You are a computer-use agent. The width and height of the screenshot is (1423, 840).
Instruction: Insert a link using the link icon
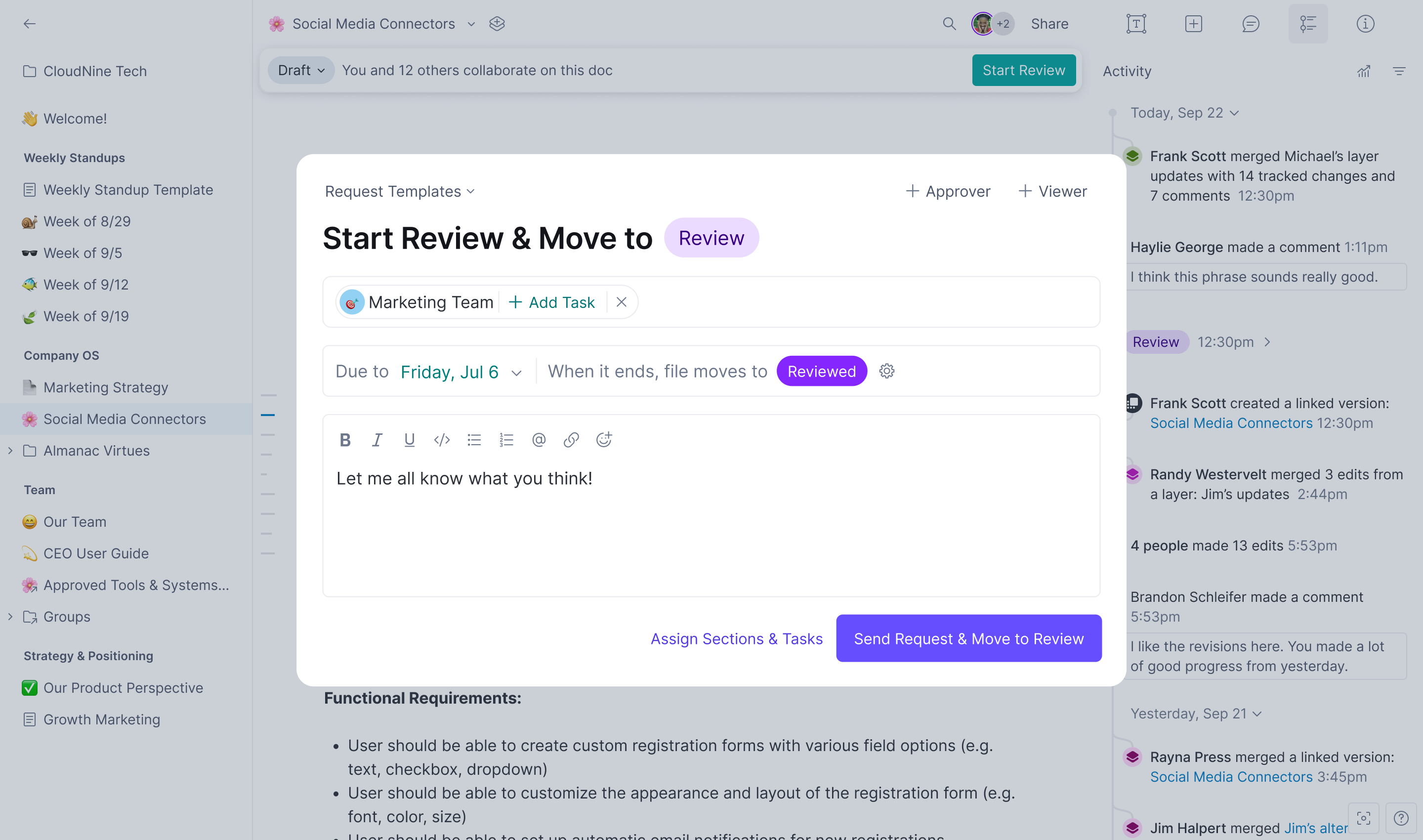[x=571, y=440]
